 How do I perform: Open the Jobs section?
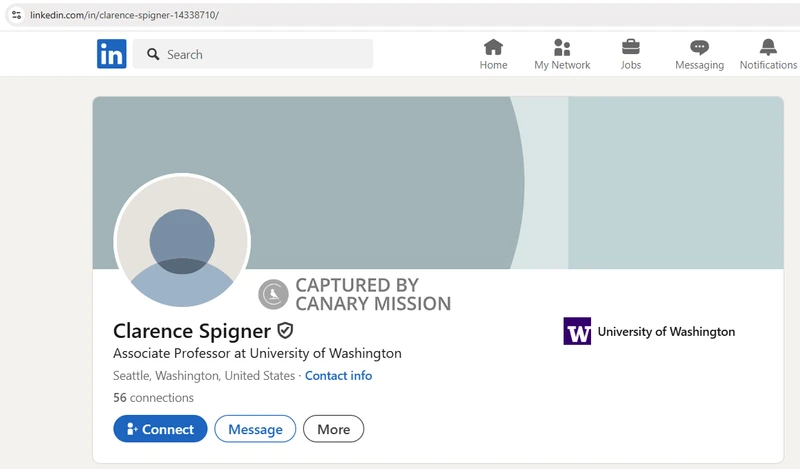(631, 54)
